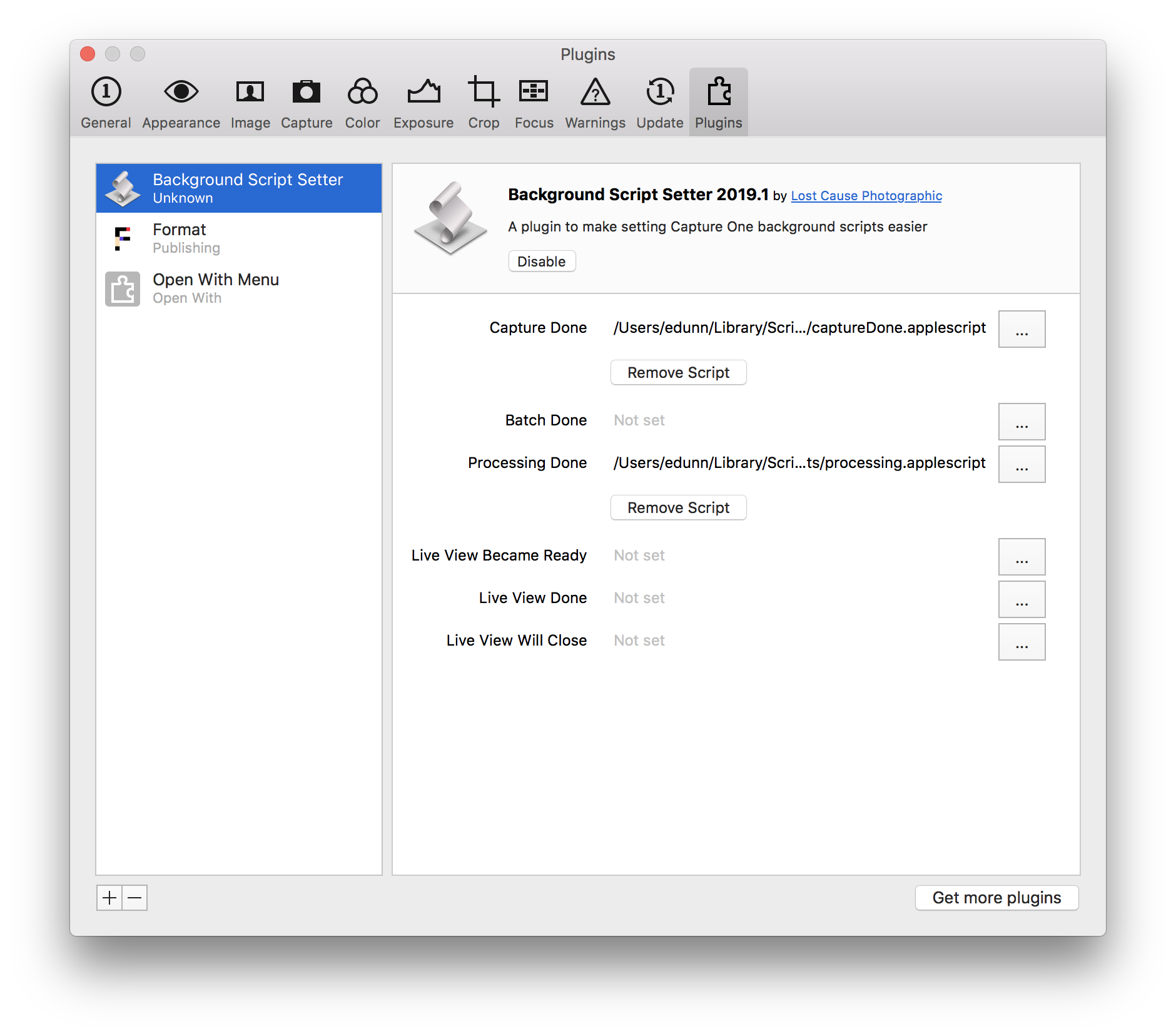
Task: Open Color preferences with the circles icon
Action: [x=362, y=103]
